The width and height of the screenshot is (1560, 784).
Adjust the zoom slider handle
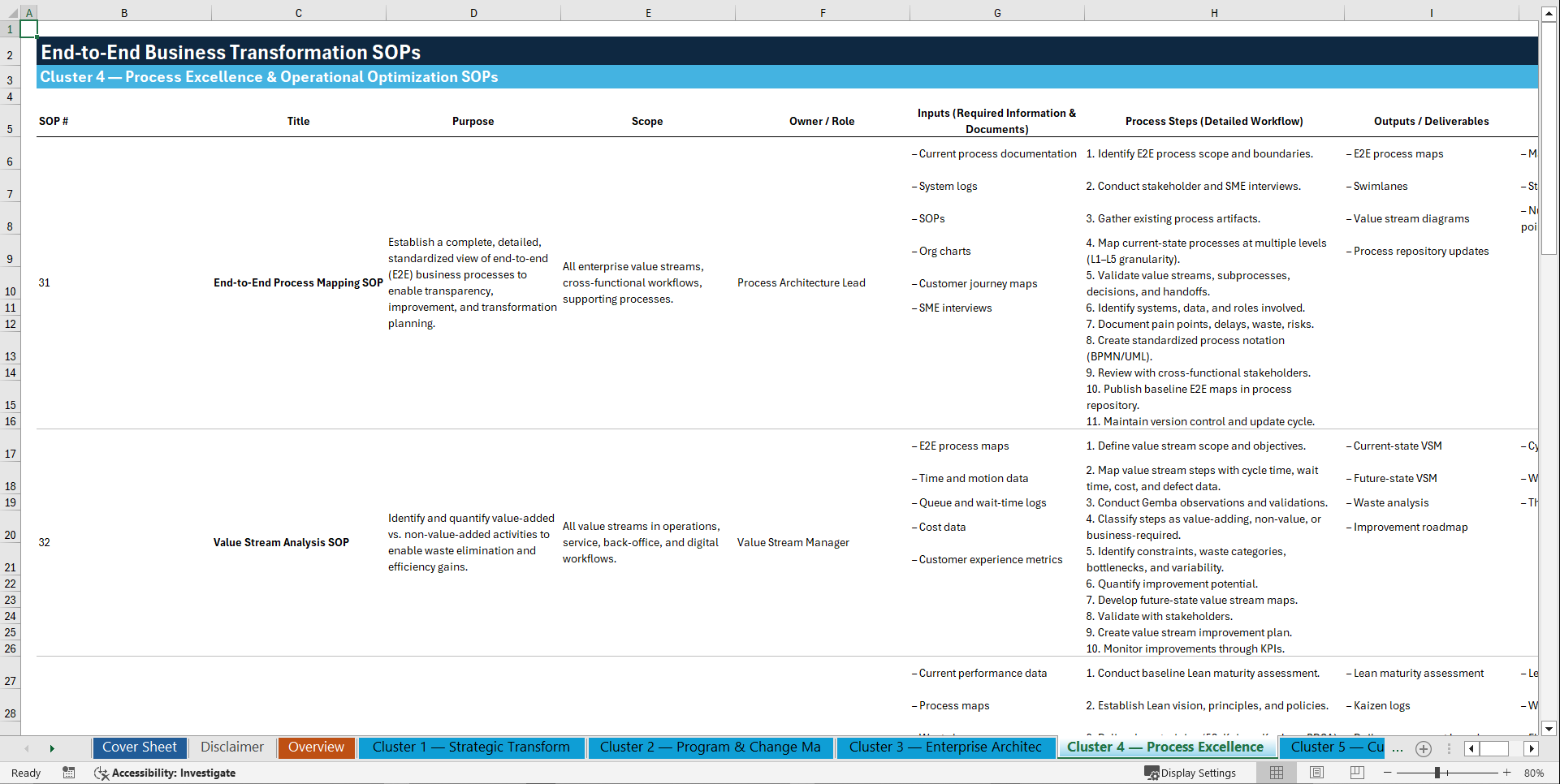[x=1437, y=773]
